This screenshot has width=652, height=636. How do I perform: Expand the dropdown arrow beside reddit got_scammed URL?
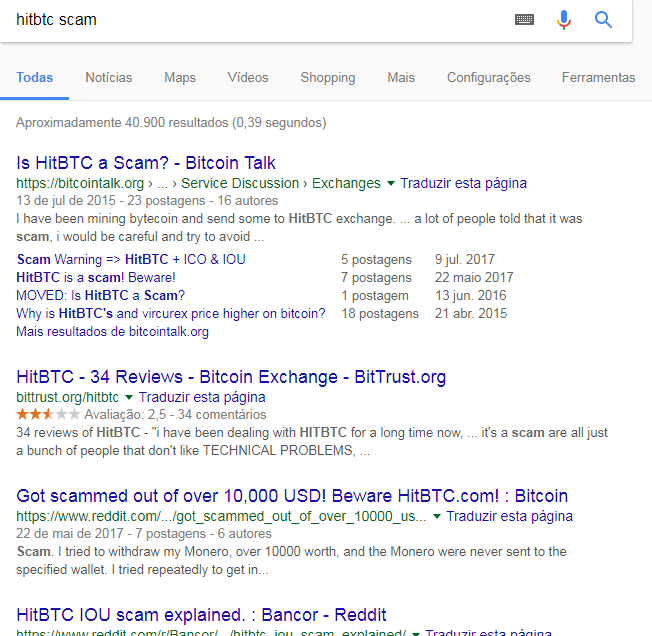pyautogui.click(x=437, y=516)
